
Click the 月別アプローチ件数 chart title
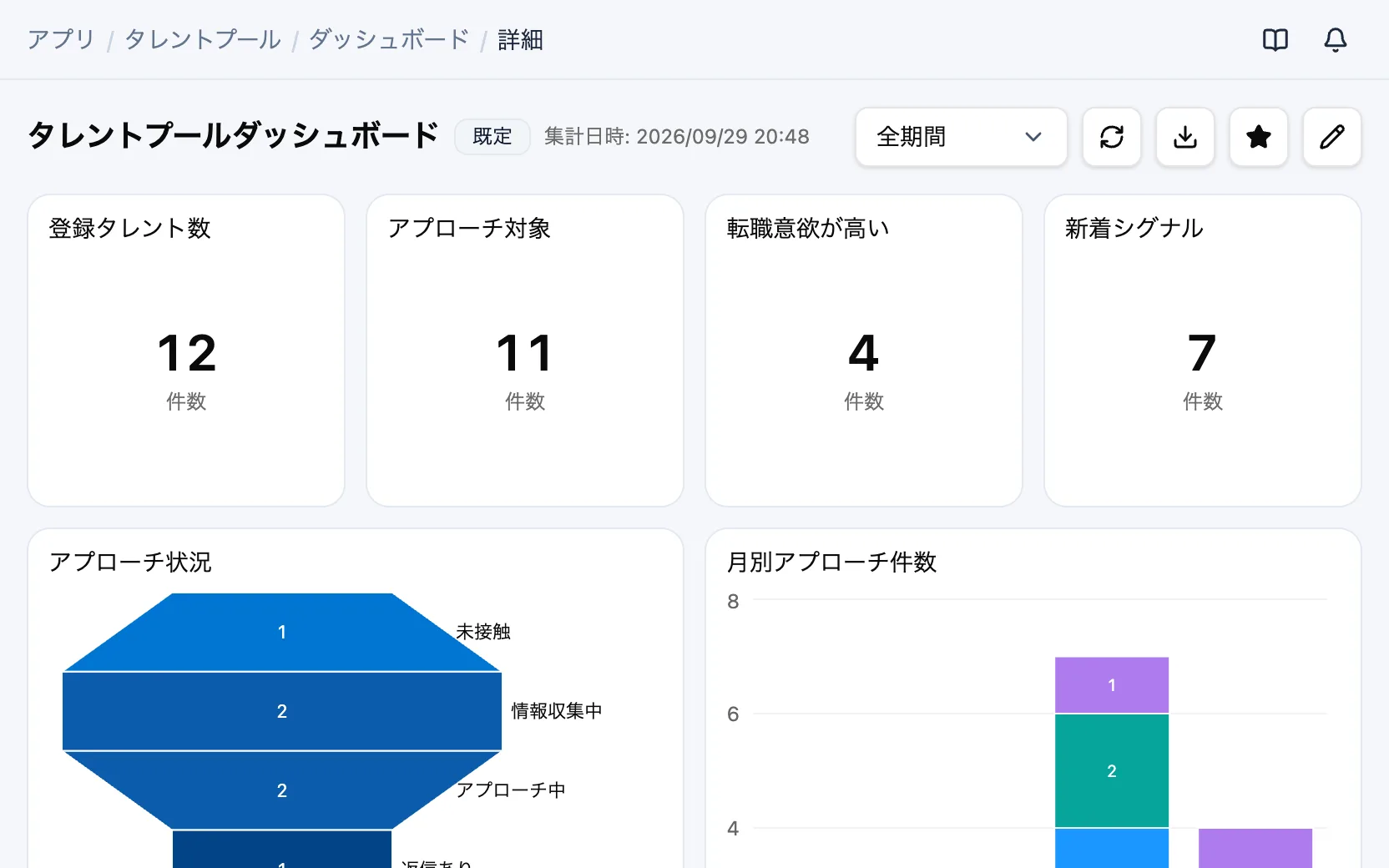coord(831,562)
